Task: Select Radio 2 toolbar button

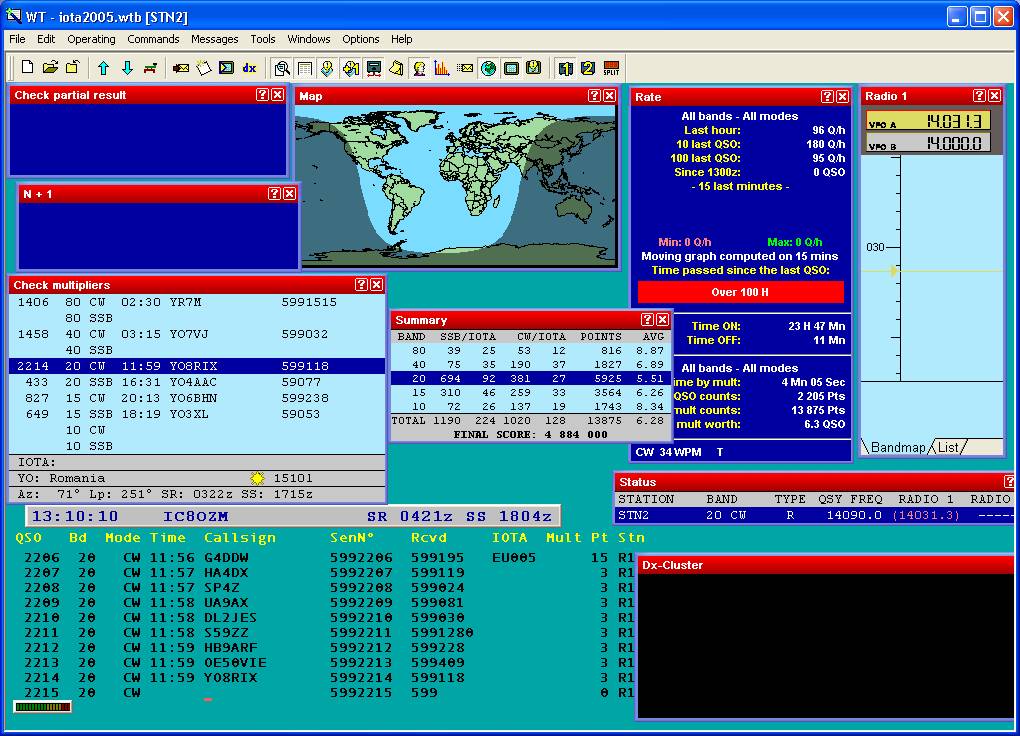Action: (588, 68)
